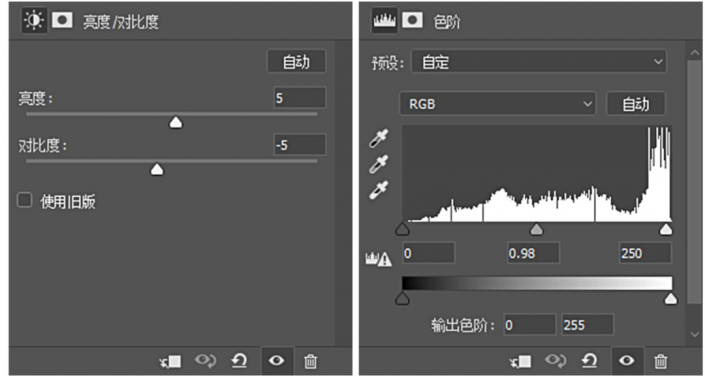Select the mask icon in Levels panel
Image resolution: width=705 pixels, height=376 pixels.
(x=412, y=21)
